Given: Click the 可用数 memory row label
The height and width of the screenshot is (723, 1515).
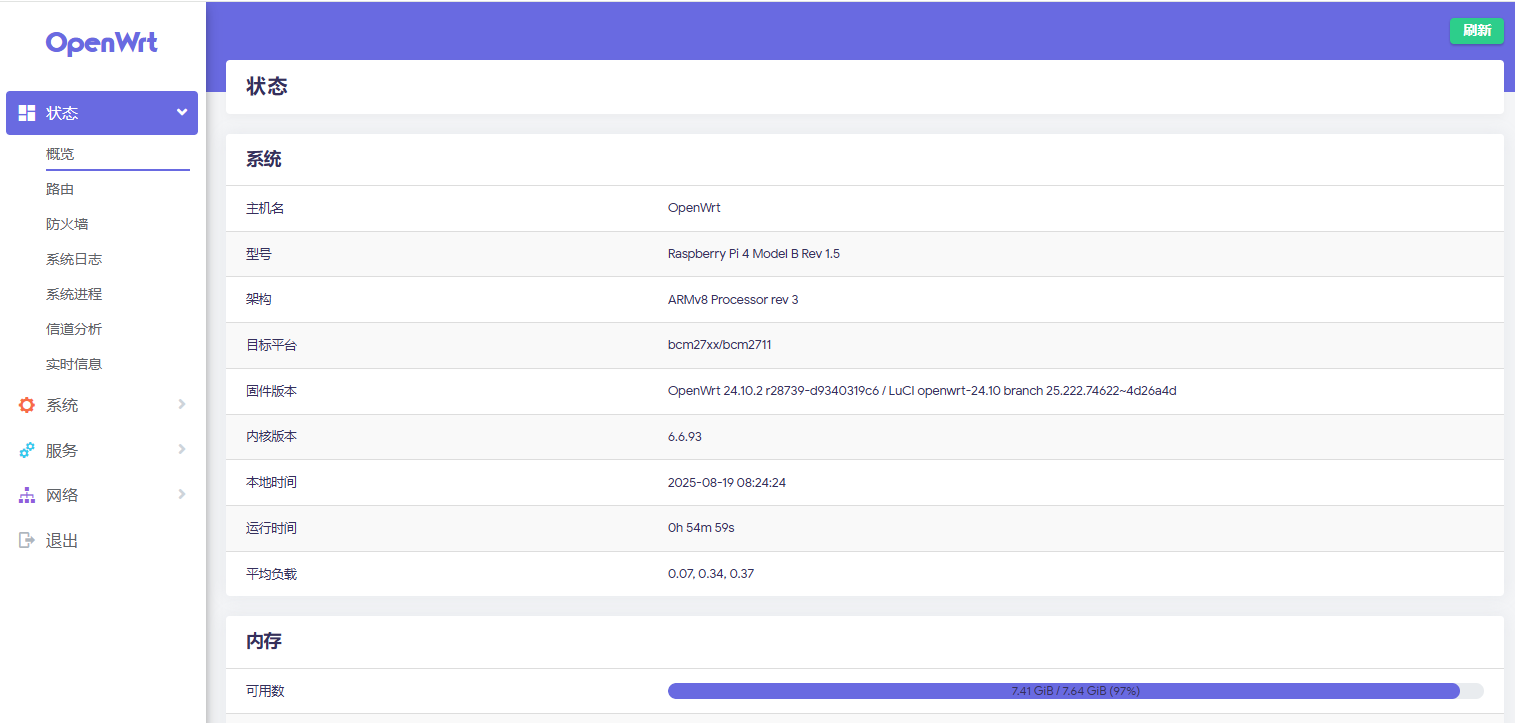Looking at the screenshot, I should coord(265,691).
